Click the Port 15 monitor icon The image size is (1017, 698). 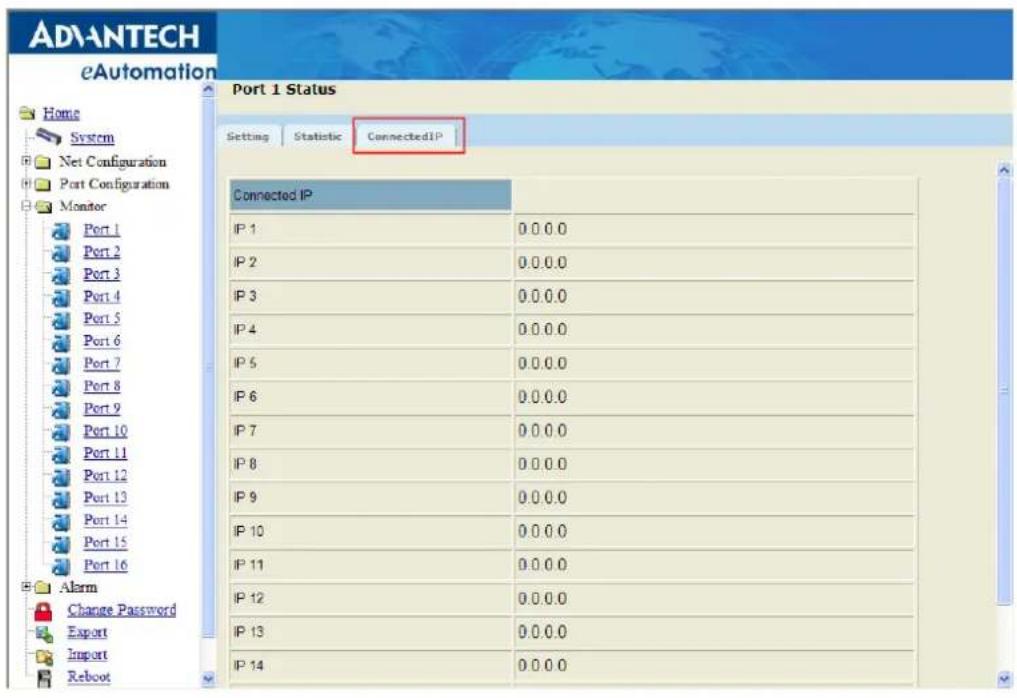click(x=60, y=544)
